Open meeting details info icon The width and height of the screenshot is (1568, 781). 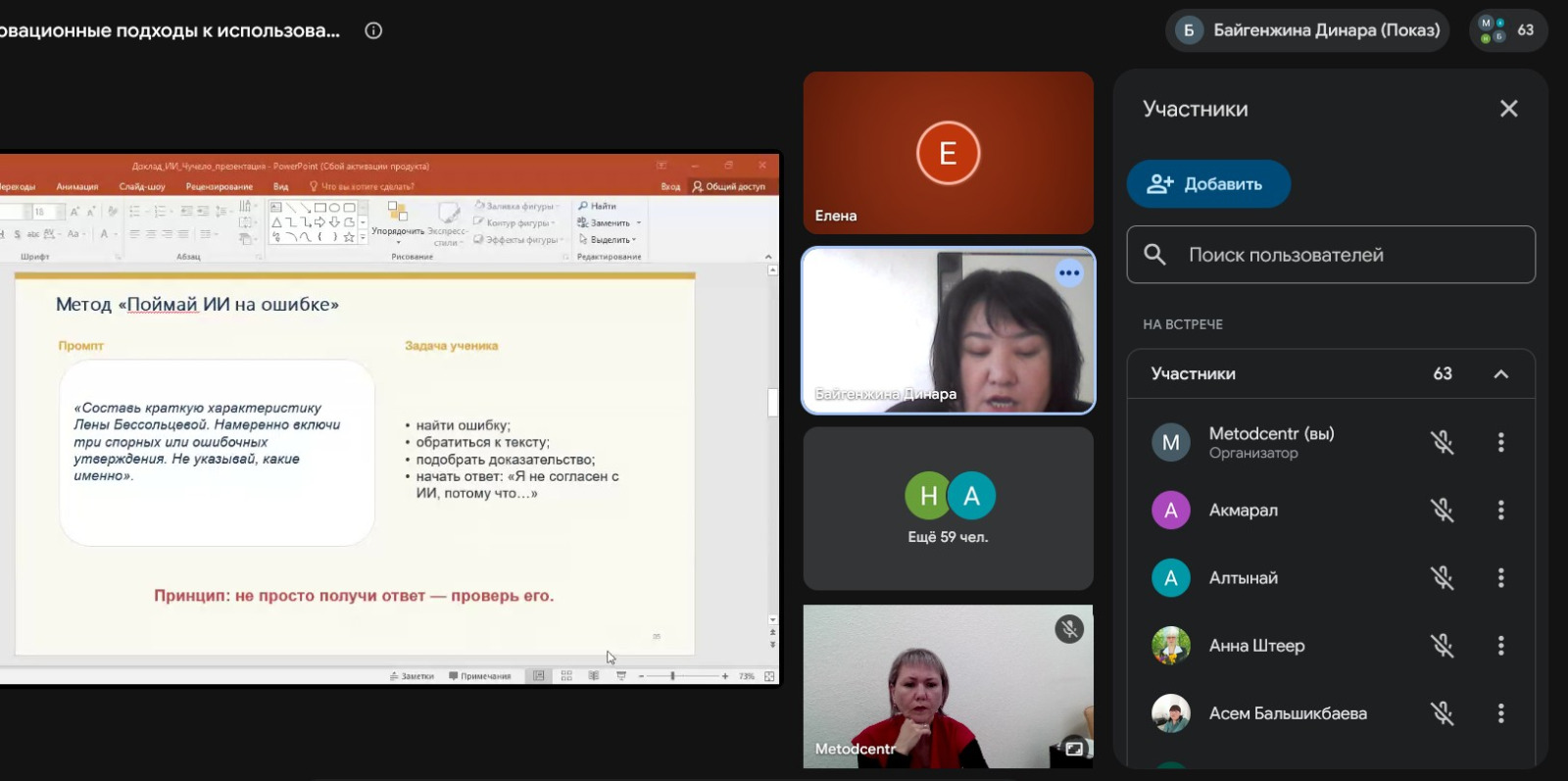point(373,30)
